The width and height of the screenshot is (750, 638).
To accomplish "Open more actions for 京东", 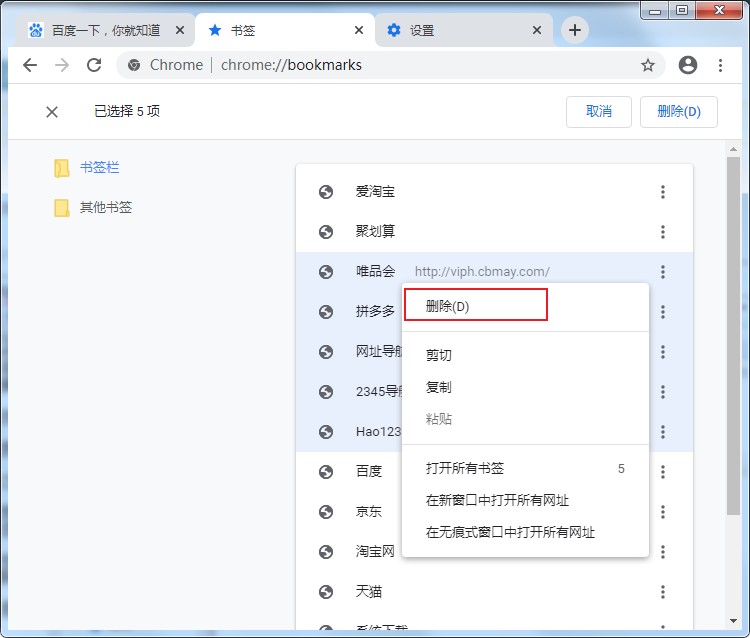I will 662,512.
